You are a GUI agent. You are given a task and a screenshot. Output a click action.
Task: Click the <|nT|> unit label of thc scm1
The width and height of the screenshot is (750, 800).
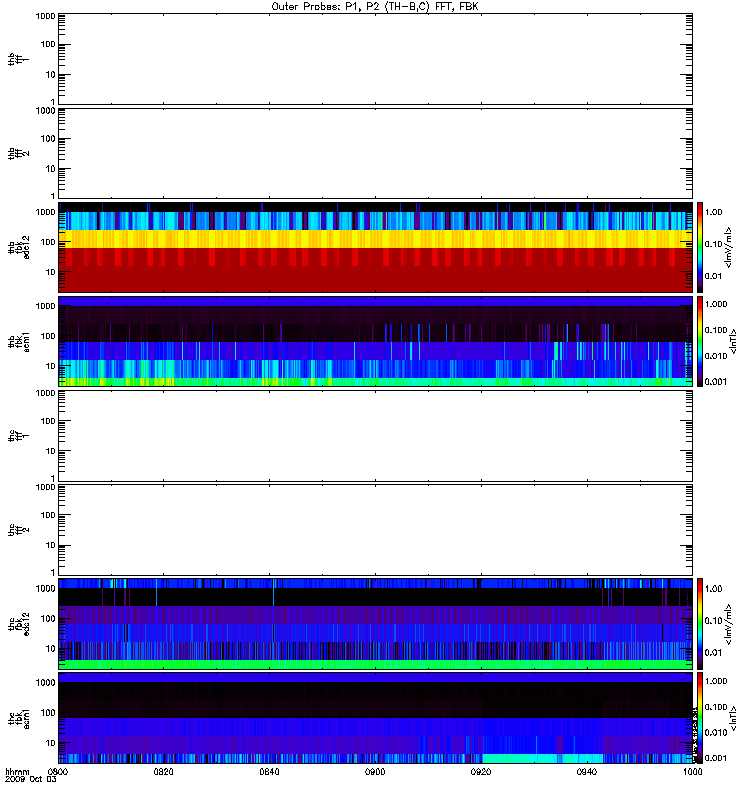click(733, 717)
